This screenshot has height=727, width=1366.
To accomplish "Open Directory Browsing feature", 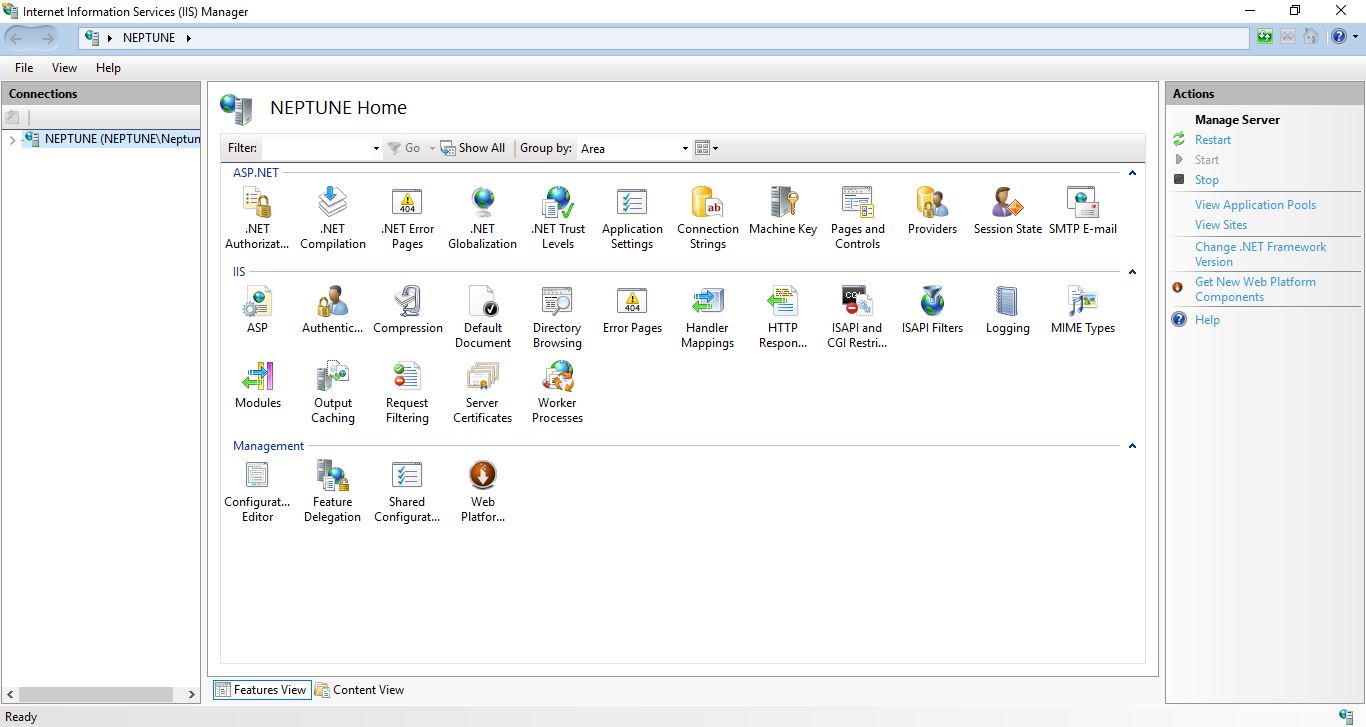I will pos(557,317).
